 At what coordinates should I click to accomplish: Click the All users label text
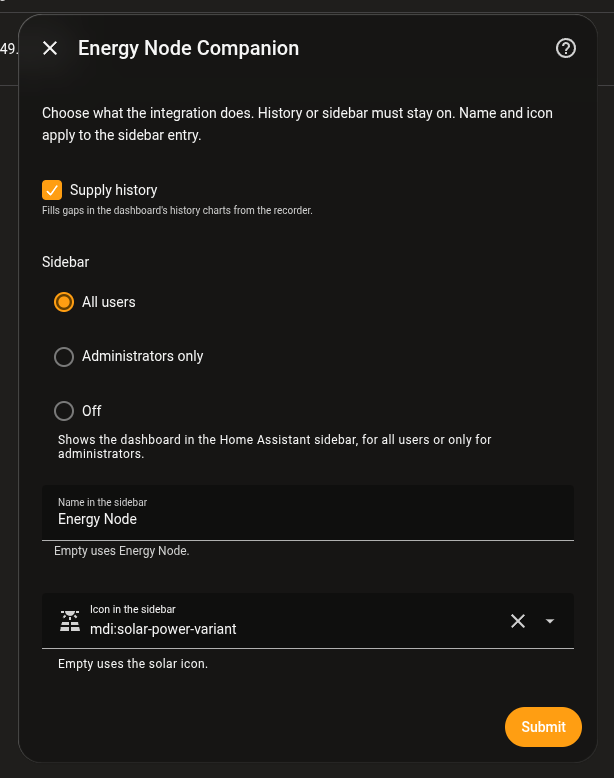coord(109,302)
